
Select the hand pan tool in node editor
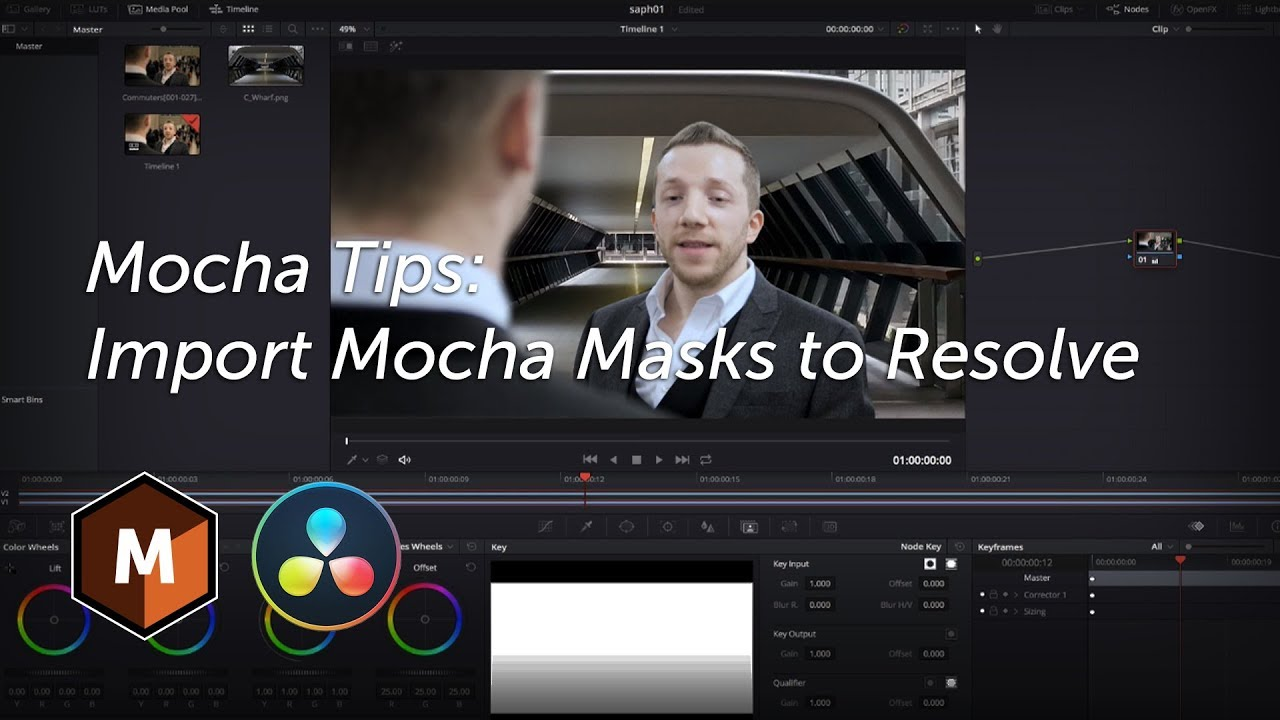tap(997, 29)
